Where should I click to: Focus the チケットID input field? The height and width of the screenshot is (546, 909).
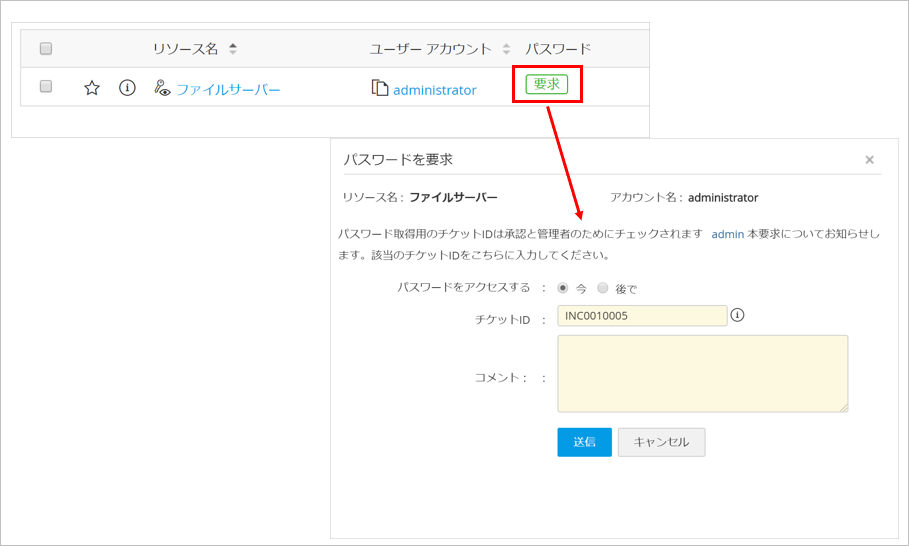(642, 316)
